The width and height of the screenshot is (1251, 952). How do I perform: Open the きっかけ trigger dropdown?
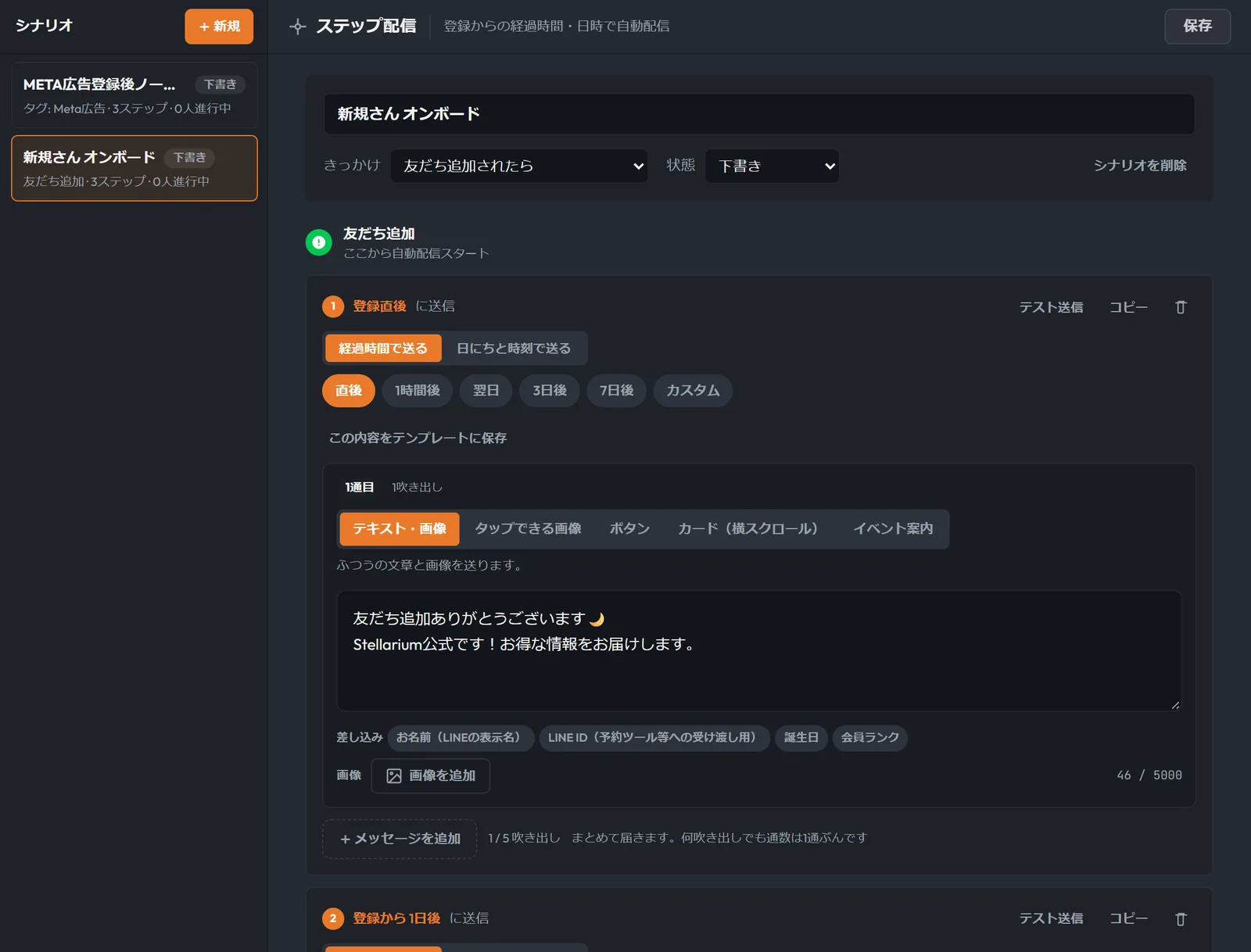(x=519, y=166)
